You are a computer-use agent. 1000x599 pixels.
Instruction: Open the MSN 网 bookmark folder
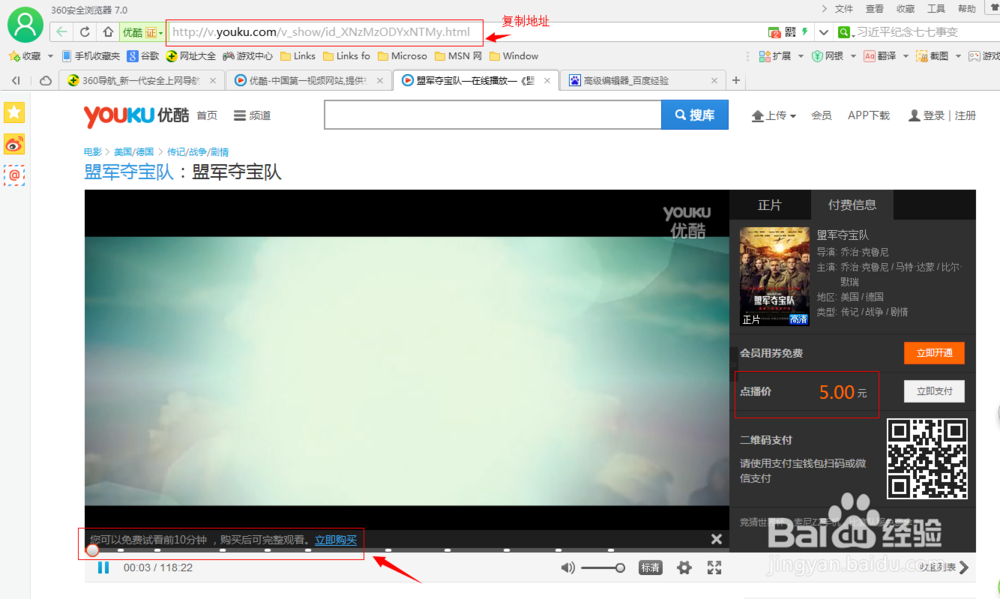[458, 56]
